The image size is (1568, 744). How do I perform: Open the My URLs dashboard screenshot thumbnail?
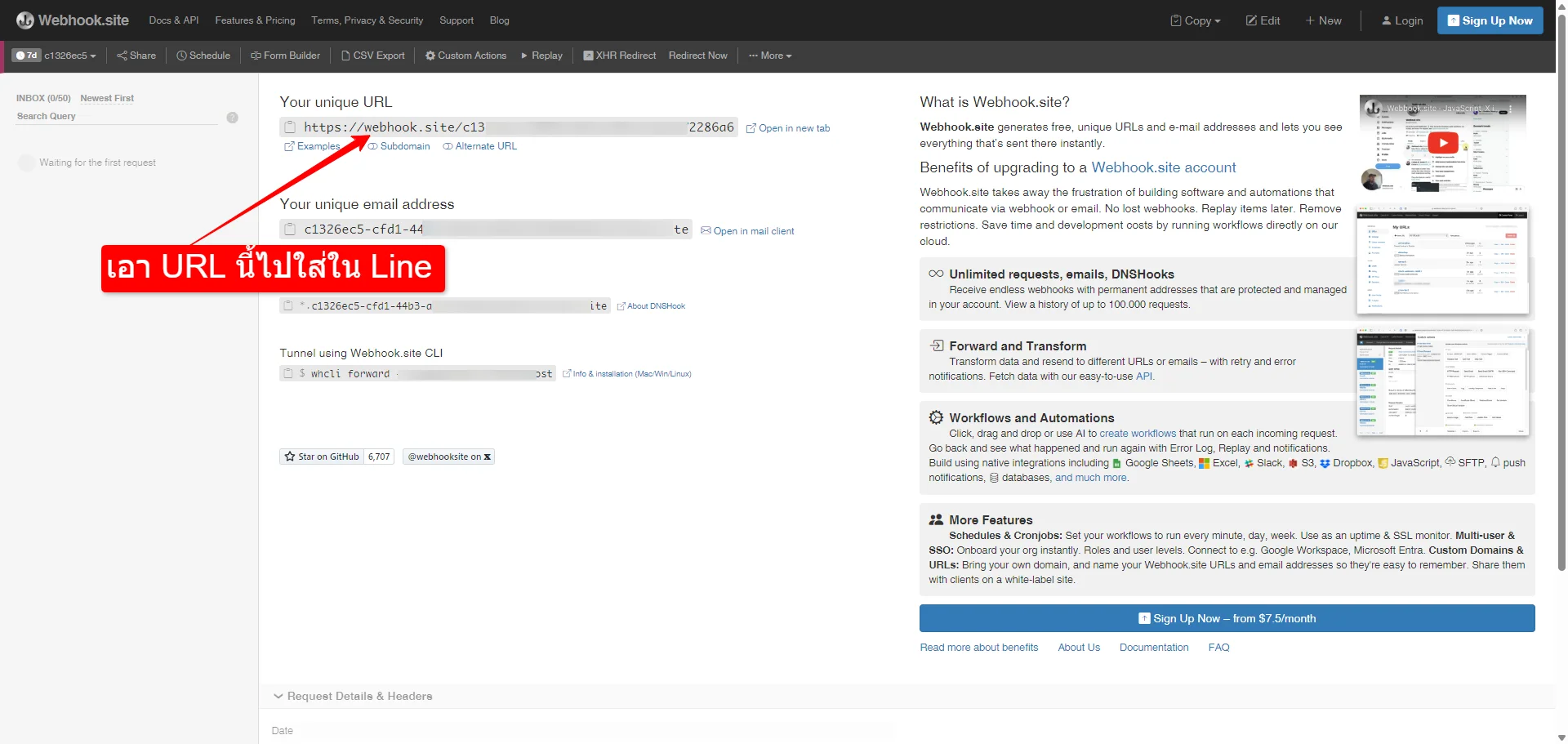(x=1442, y=261)
